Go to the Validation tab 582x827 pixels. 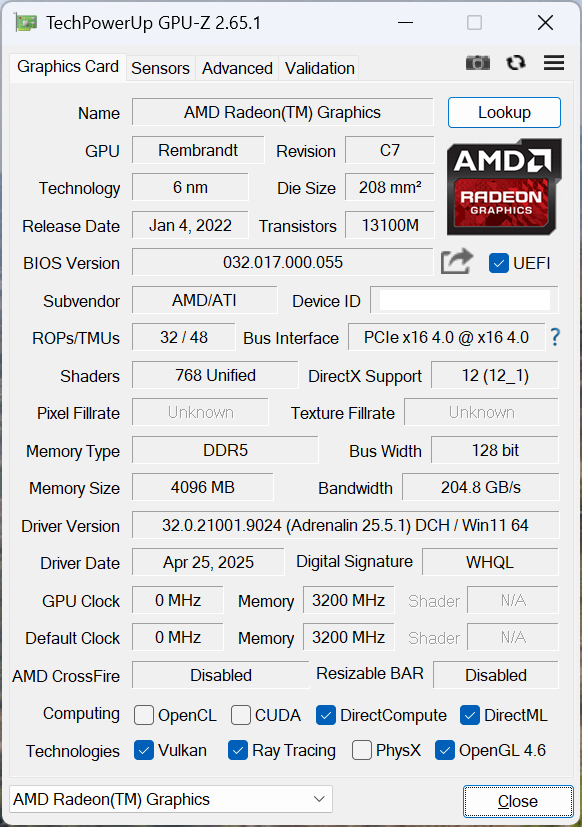click(319, 68)
